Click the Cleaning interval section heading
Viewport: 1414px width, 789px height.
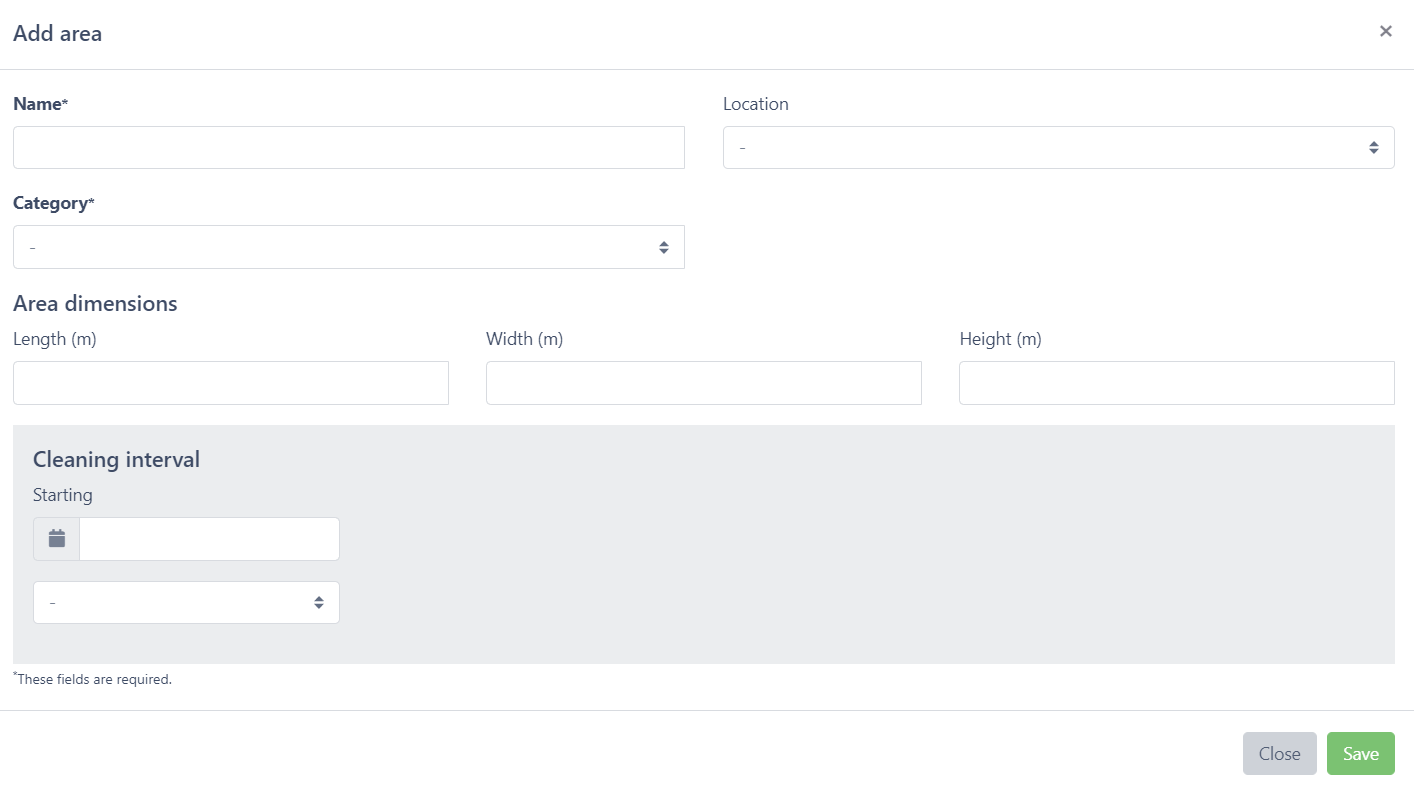pyautogui.click(x=116, y=459)
